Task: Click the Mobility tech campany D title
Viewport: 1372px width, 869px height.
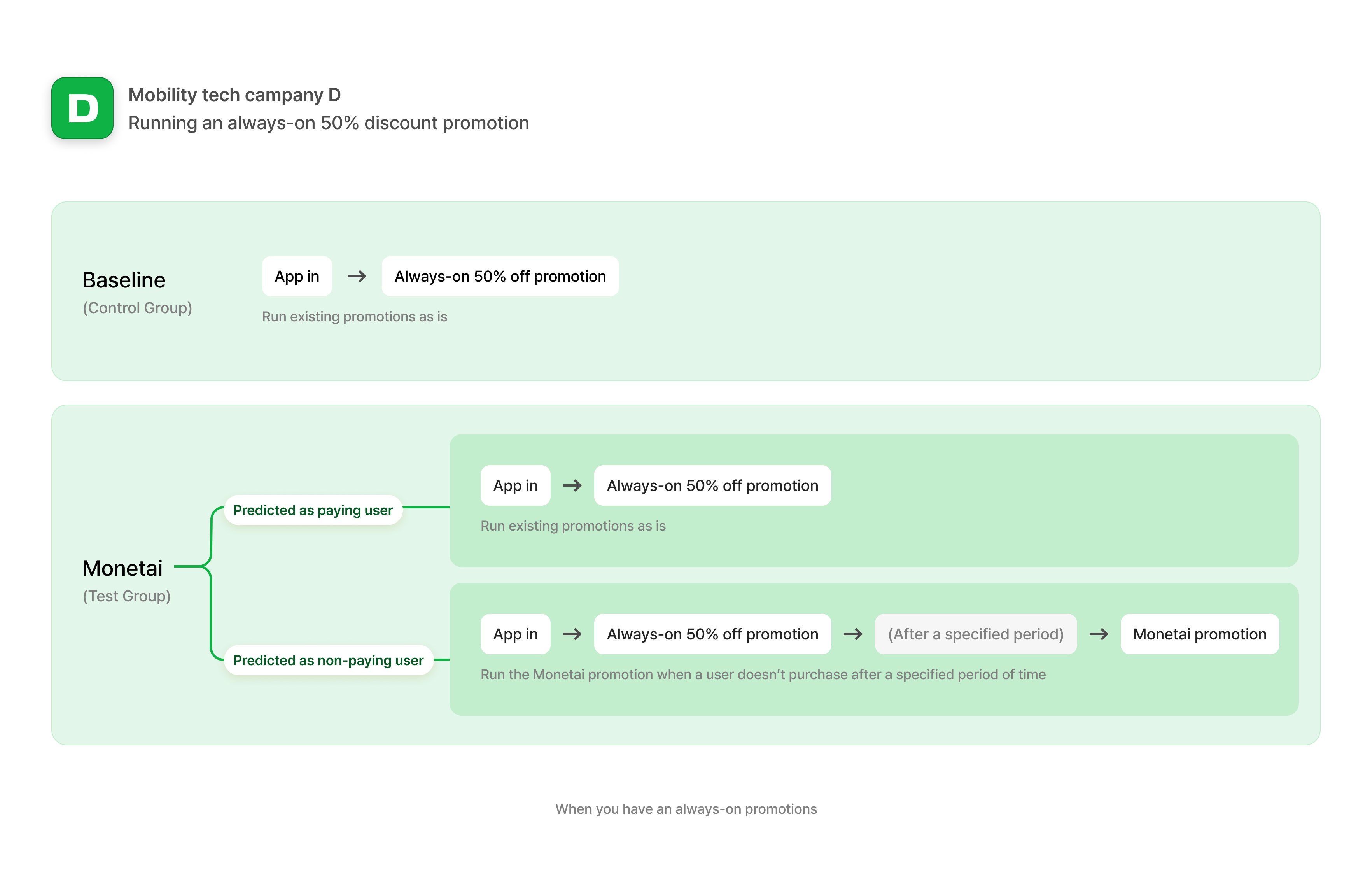Action: click(x=234, y=95)
